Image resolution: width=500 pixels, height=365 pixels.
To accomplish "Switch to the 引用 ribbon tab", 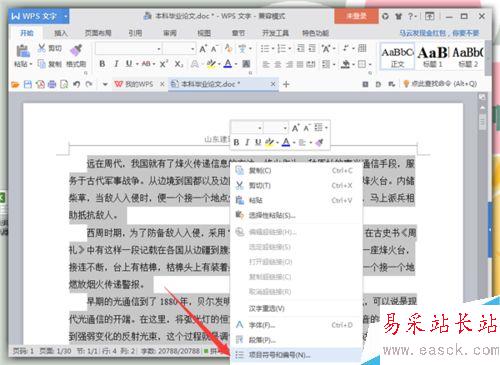I will click(135, 33).
